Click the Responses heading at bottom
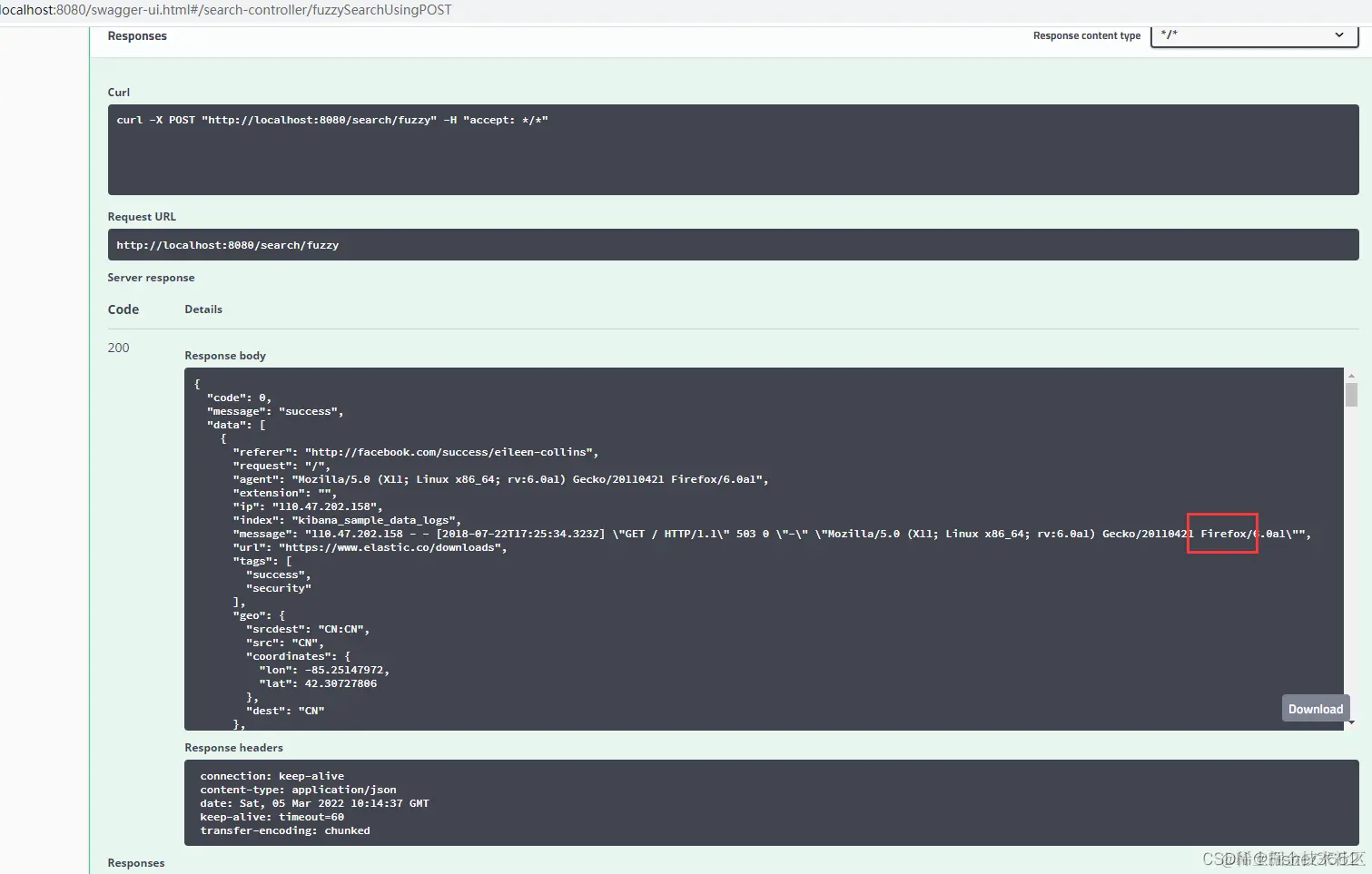Screen dimensions: 1372x874 [x=136, y=863]
